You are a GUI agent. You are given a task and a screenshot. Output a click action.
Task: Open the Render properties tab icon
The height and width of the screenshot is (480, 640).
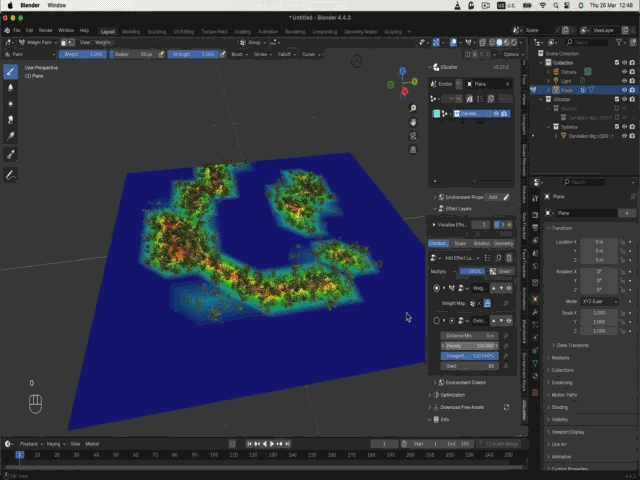pos(535,215)
